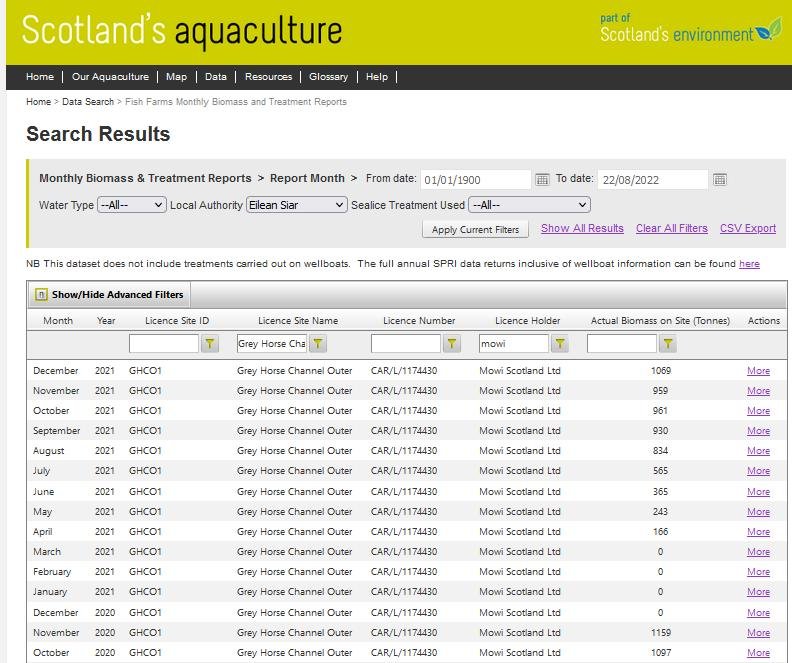Image resolution: width=792 pixels, height=663 pixels.
Task: Click the Scotland's environment logo
Action: [690, 32]
